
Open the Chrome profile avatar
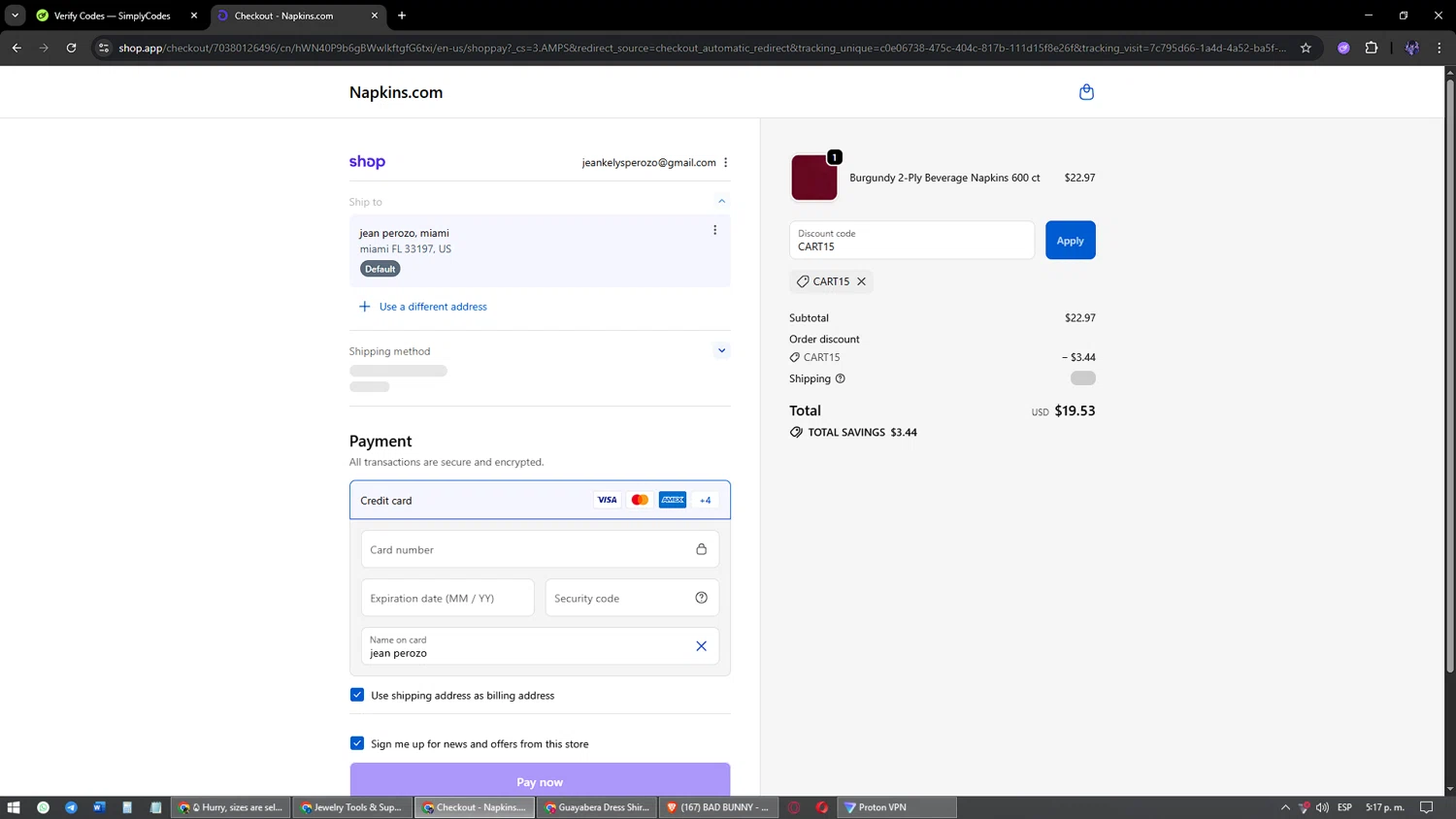pyautogui.click(x=1412, y=48)
